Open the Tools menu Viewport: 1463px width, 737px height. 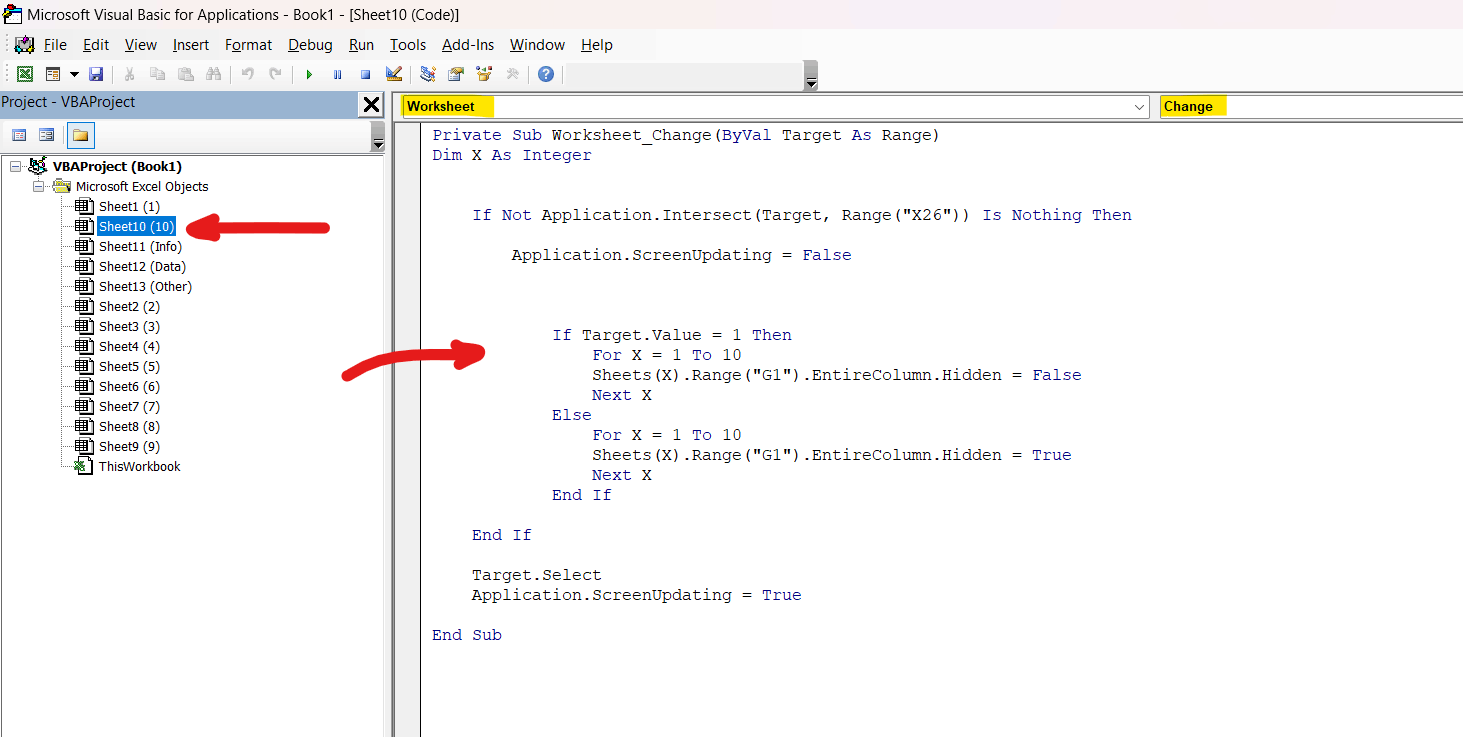coord(408,45)
